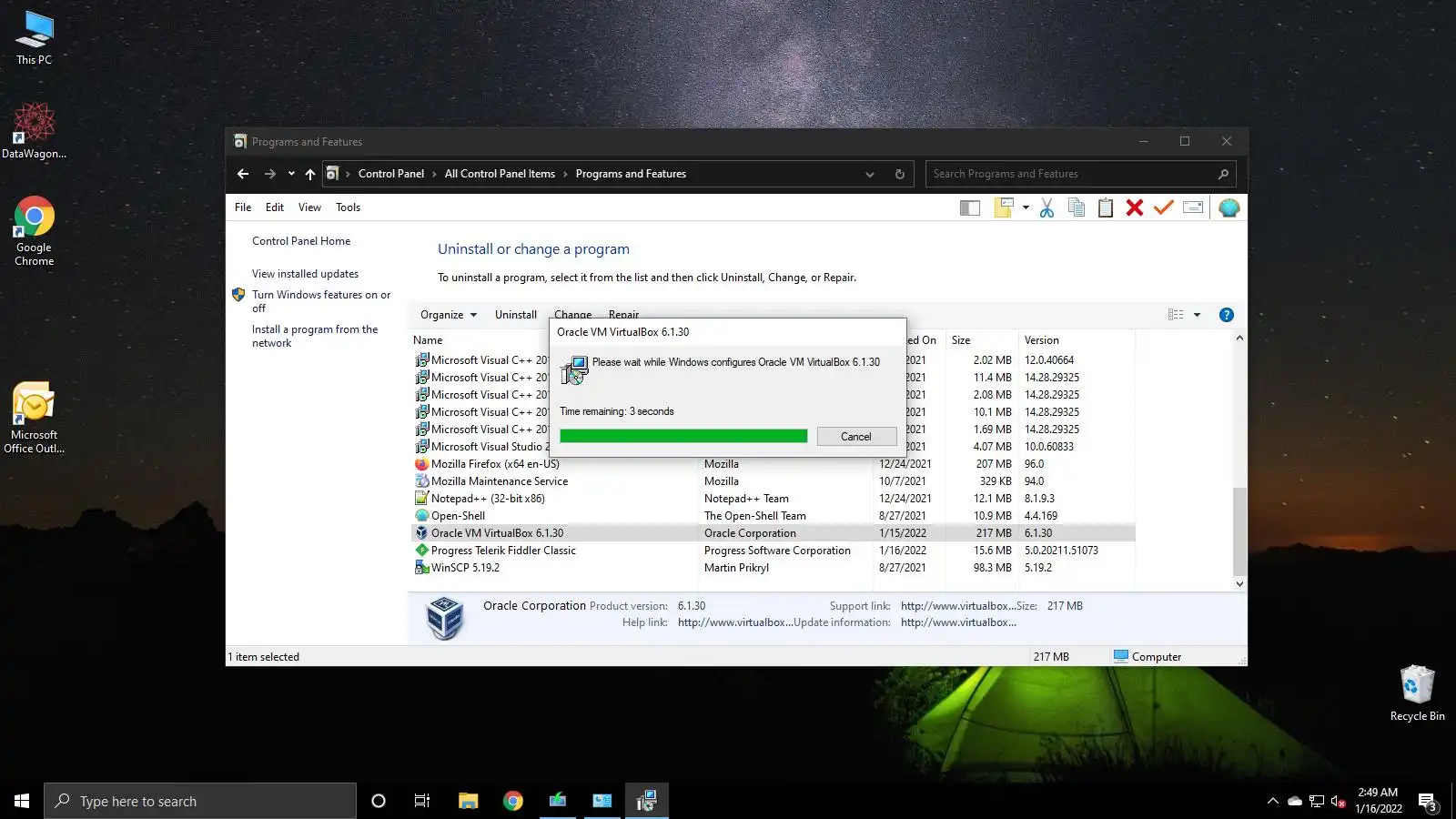Screen dimensions: 1456x819
Task: Open View installed updates link
Action: [x=305, y=274]
